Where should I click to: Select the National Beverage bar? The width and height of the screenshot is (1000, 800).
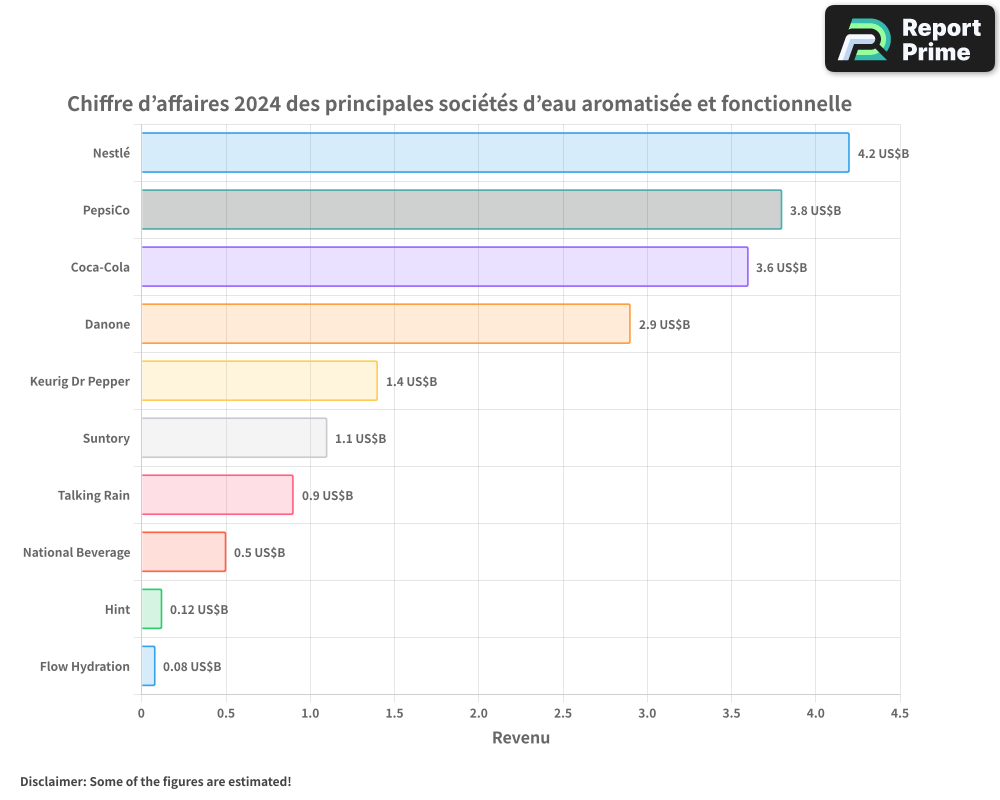coord(183,552)
